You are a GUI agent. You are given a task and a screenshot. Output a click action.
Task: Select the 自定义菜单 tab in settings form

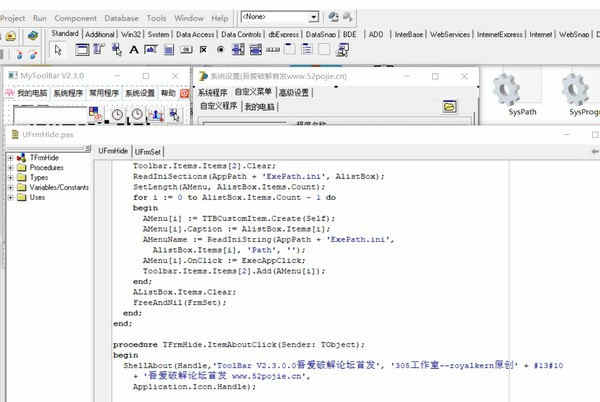(x=253, y=92)
